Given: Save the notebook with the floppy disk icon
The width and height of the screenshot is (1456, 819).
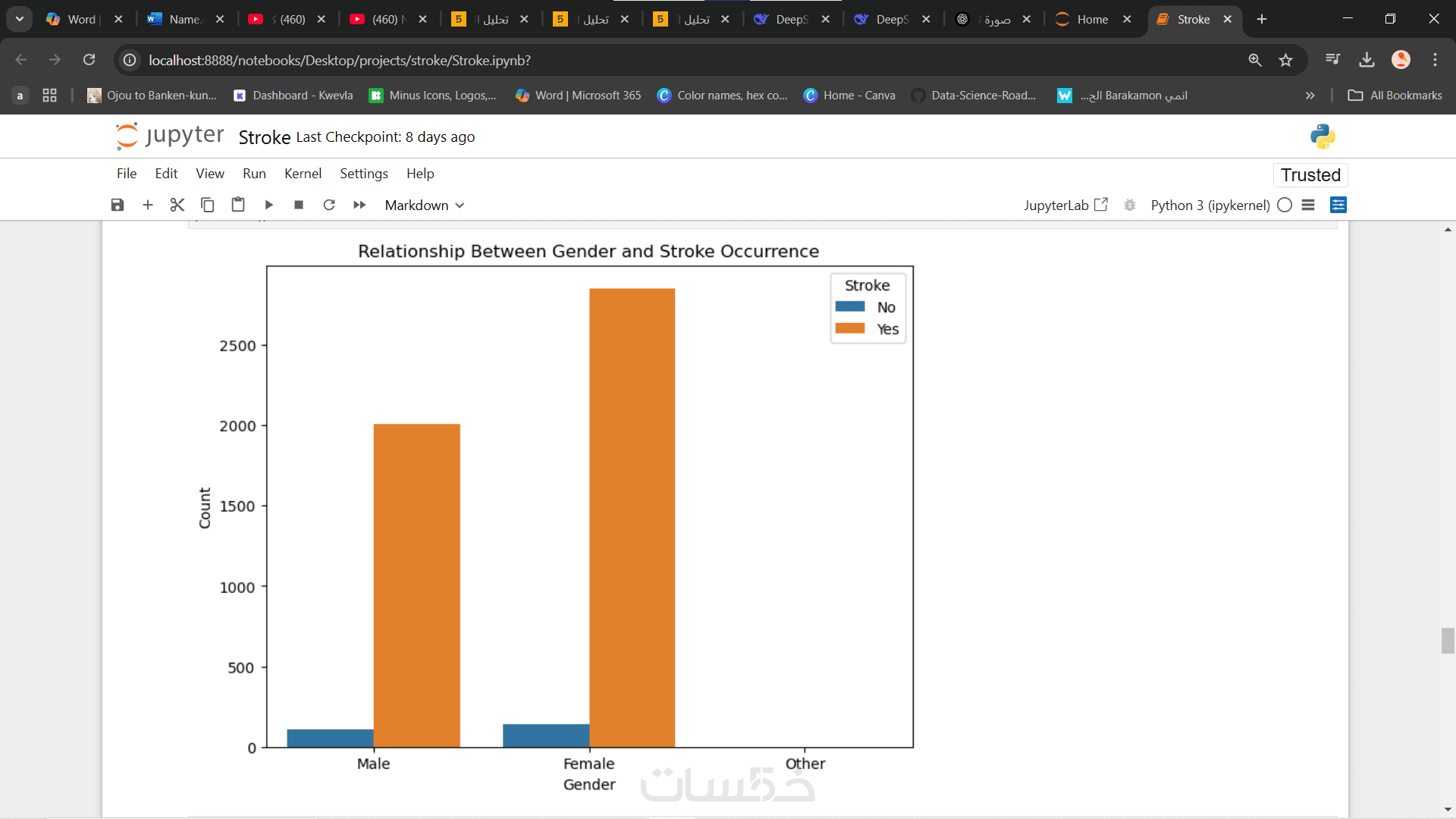Looking at the screenshot, I should coord(118,205).
